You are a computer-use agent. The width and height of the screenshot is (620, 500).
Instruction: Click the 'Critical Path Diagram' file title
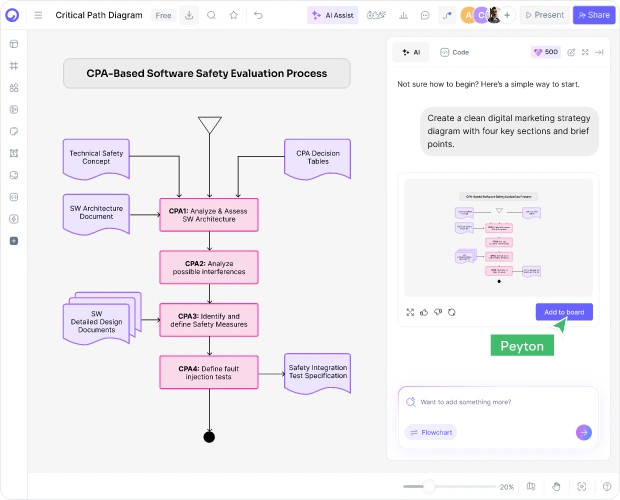coord(99,15)
